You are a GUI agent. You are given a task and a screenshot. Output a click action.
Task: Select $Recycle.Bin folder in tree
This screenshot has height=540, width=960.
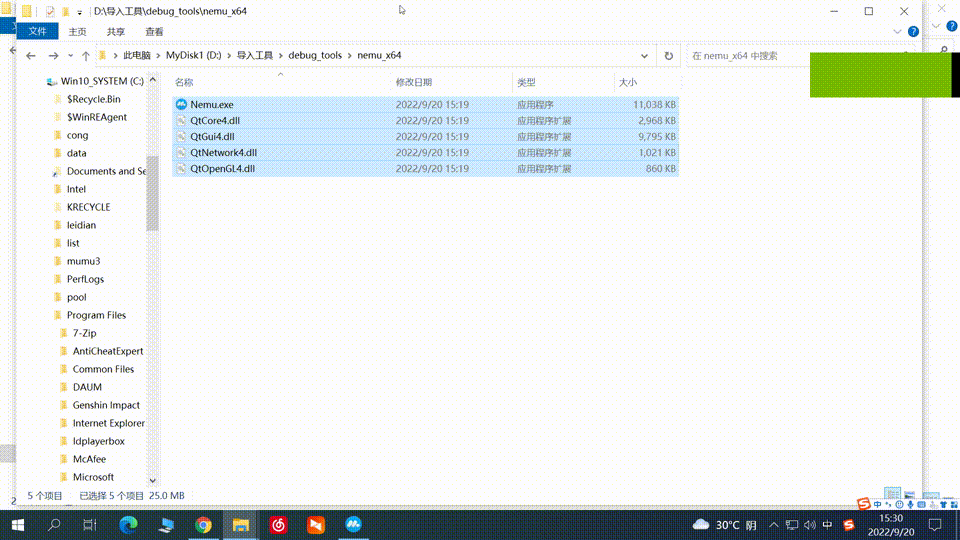pos(93,99)
